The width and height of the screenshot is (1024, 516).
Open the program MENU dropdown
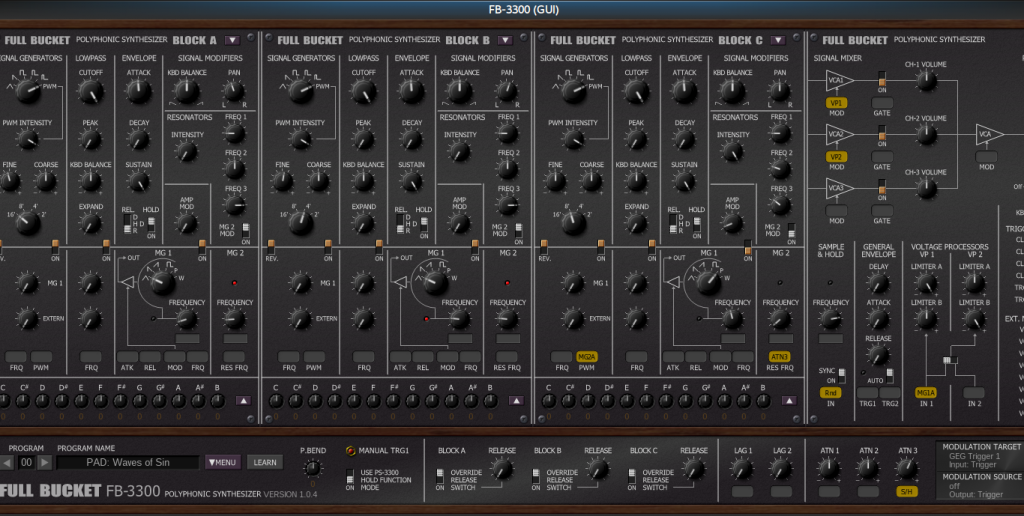(223, 462)
